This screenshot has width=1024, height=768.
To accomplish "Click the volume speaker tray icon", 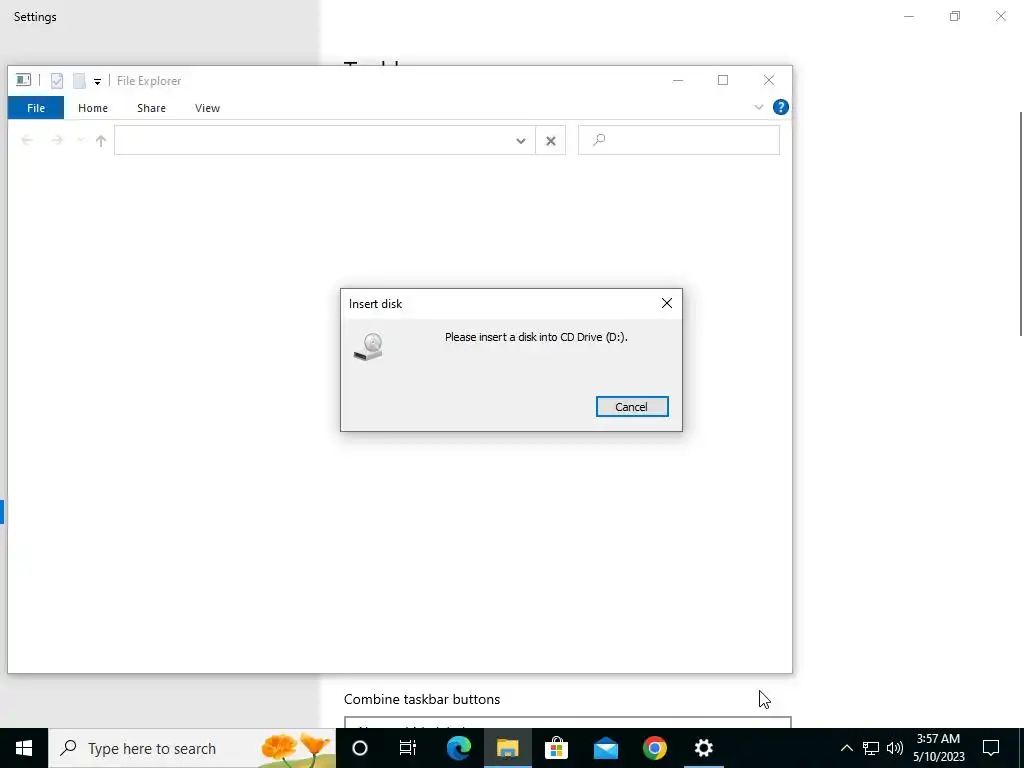I will pyautogui.click(x=895, y=748).
